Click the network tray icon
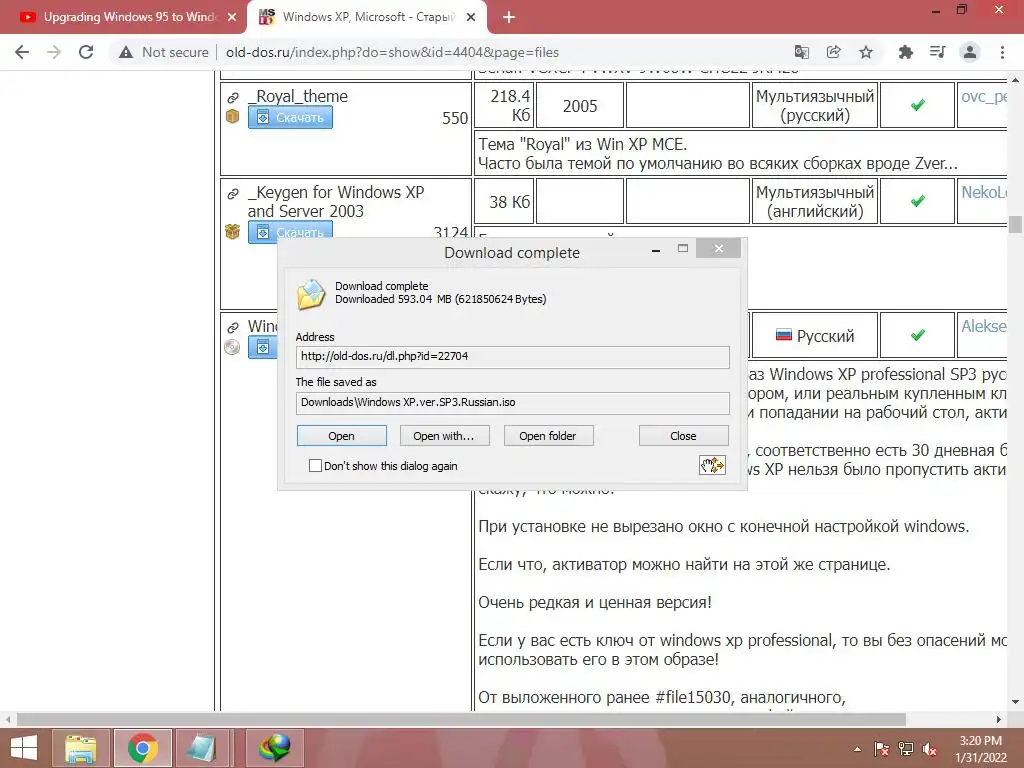 906,749
